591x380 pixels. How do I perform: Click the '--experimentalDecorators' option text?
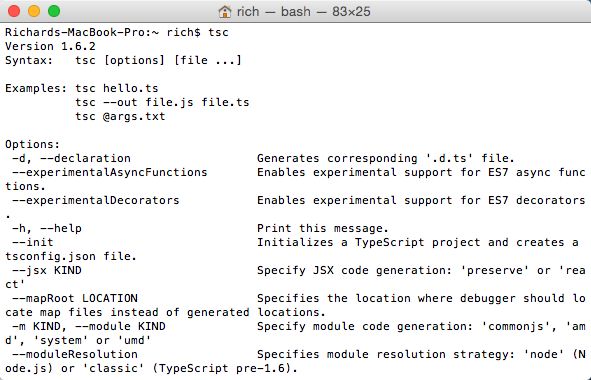[96, 200]
